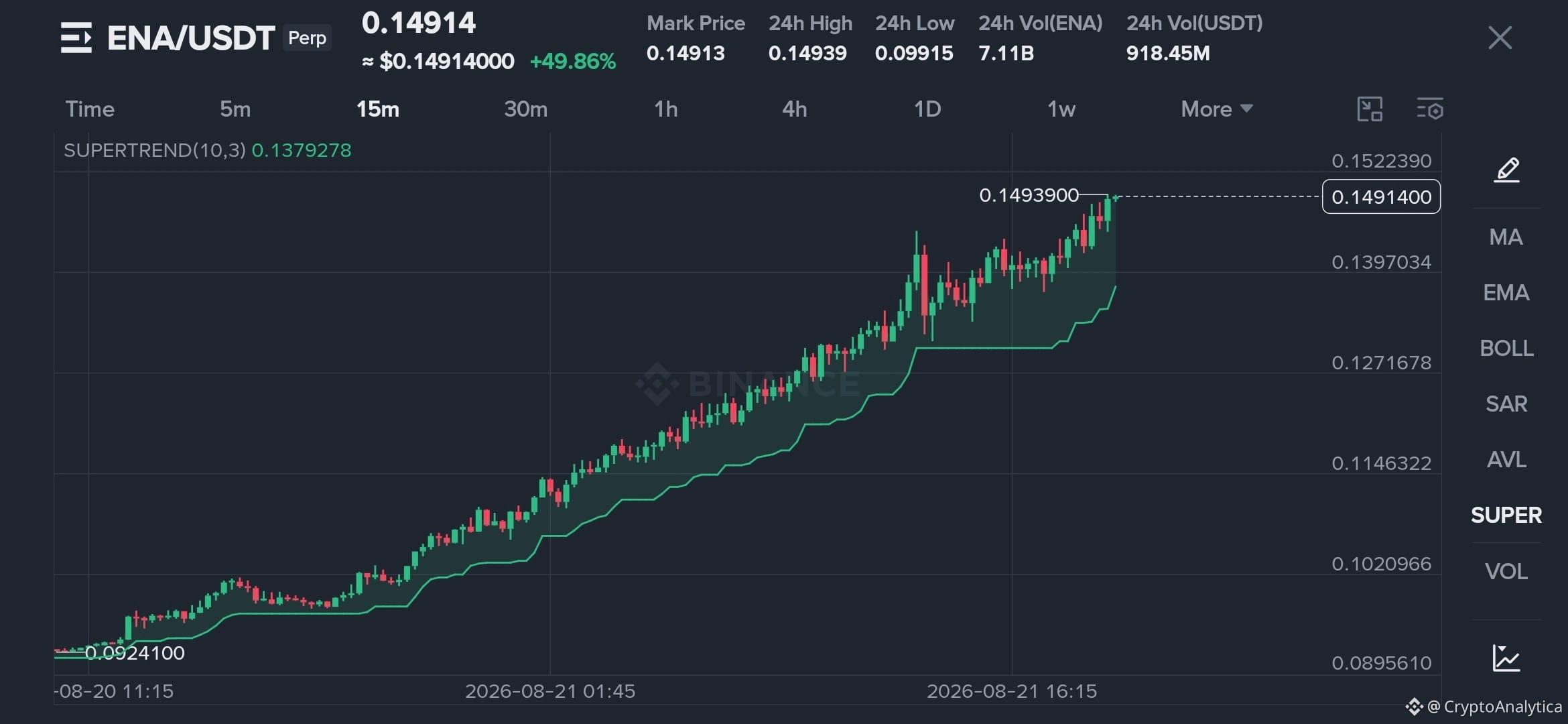Image resolution: width=1568 pixels, height=724 pixels.
Task: Click the SUPERTREND value 0.1379278
Action: click(x=302, y=150)
